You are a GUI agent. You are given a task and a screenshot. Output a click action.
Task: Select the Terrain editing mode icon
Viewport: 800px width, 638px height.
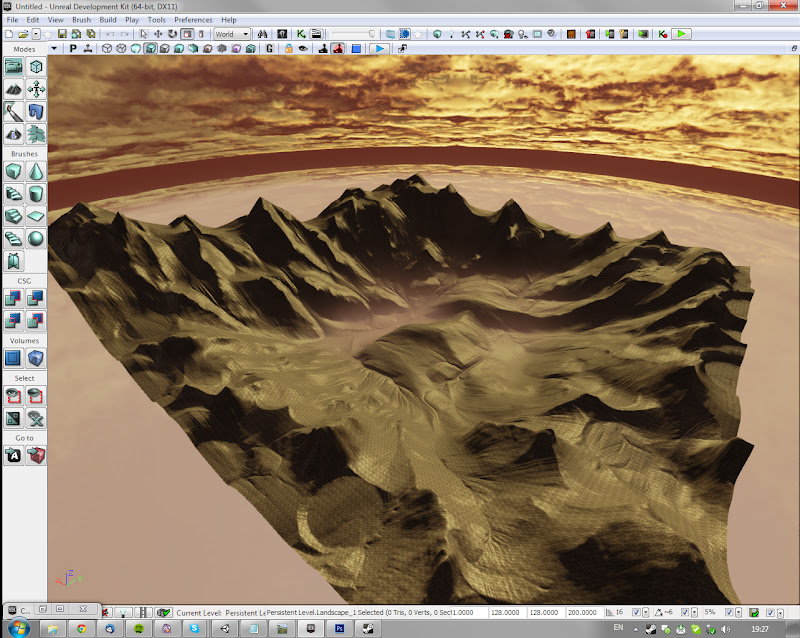click(14, 90)
